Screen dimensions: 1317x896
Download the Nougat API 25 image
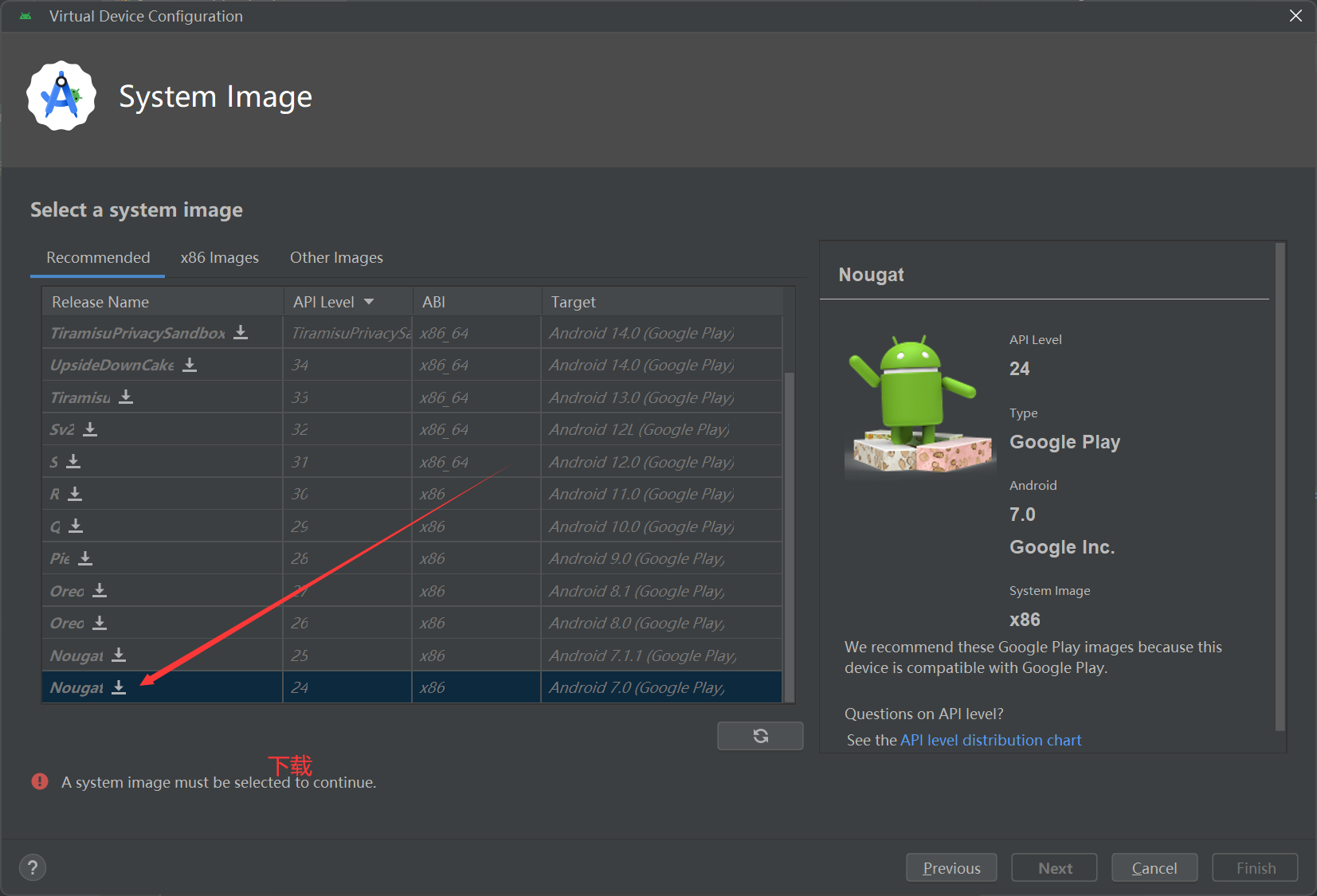click(119, 655)
